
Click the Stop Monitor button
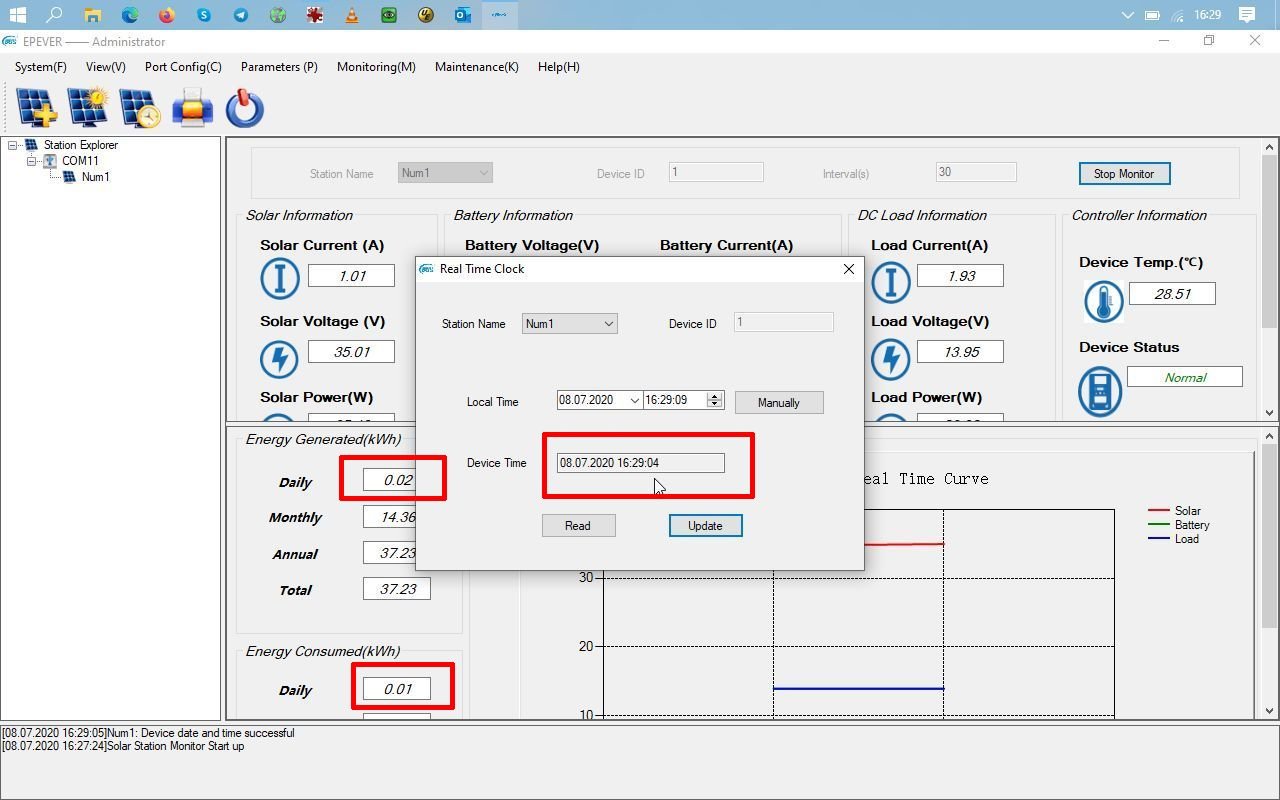(x=1123, y=174)
